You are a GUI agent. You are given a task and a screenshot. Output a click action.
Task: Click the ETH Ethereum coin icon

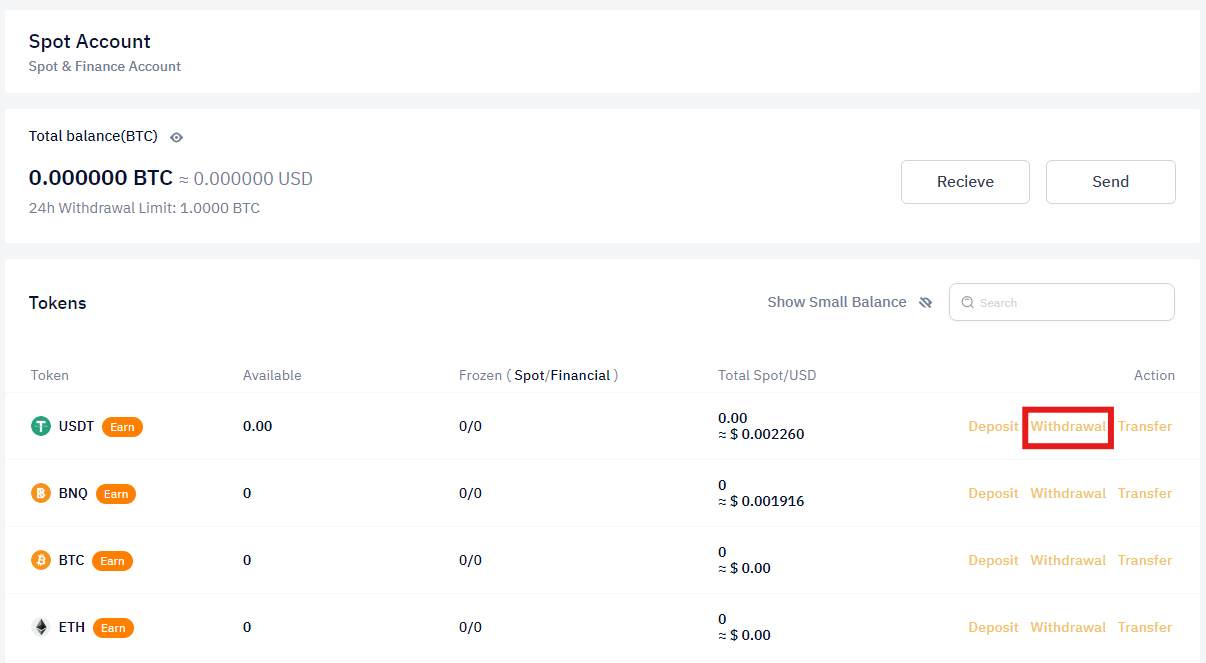coord(41,628)
